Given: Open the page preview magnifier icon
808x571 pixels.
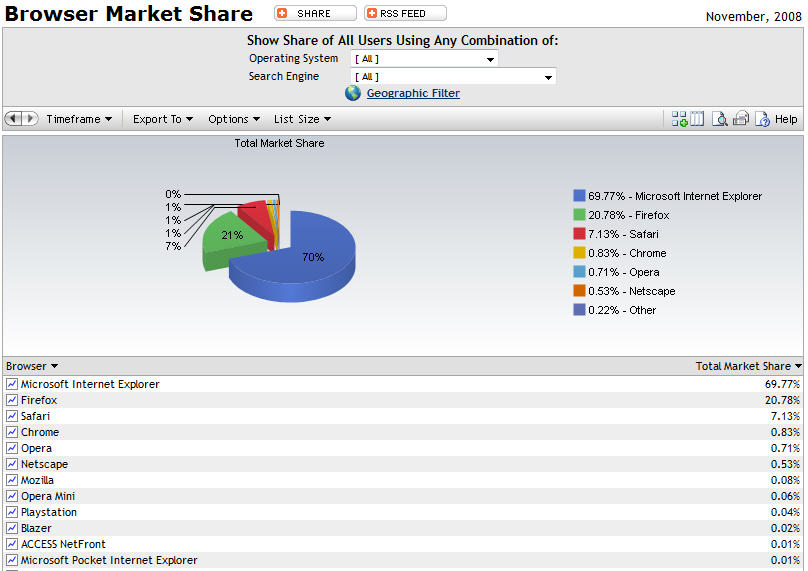Looking at the screenshot, I should (x=719, y=119).
